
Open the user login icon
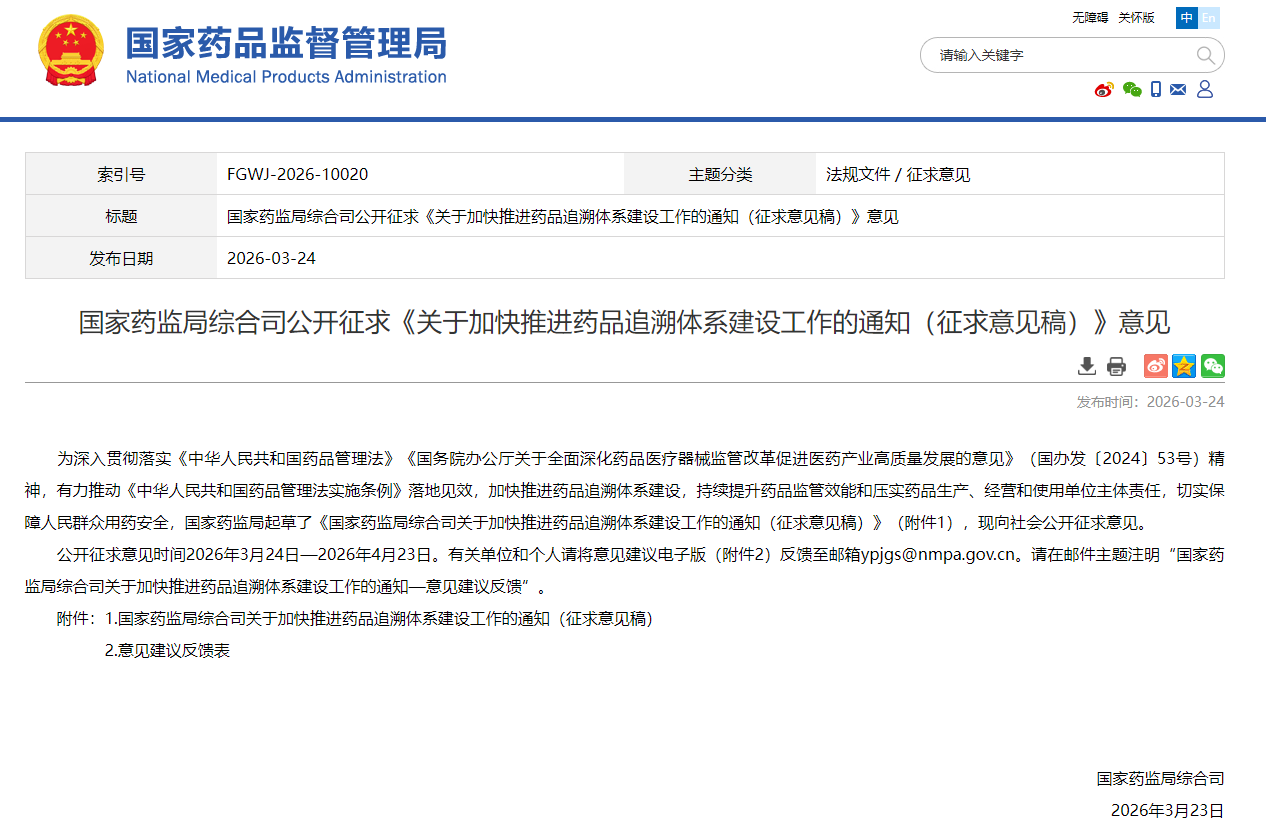pyautogui.click(x=1204, y=89)
